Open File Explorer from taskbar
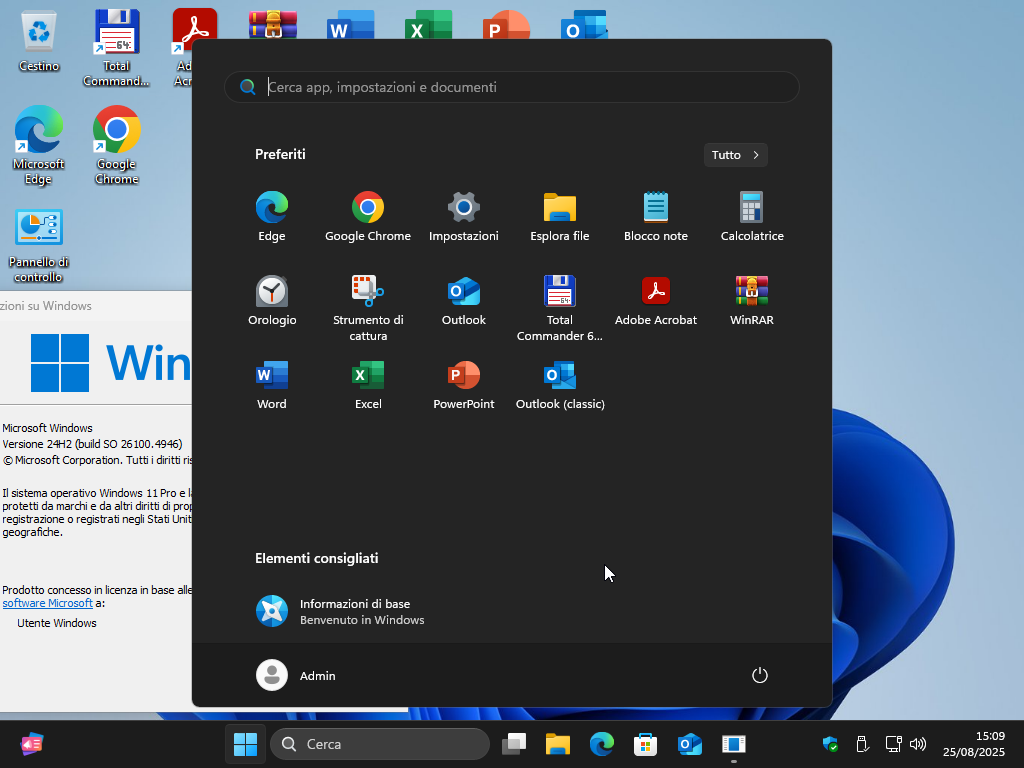This screenshot has width=1024, height=768. click(558, 744)
